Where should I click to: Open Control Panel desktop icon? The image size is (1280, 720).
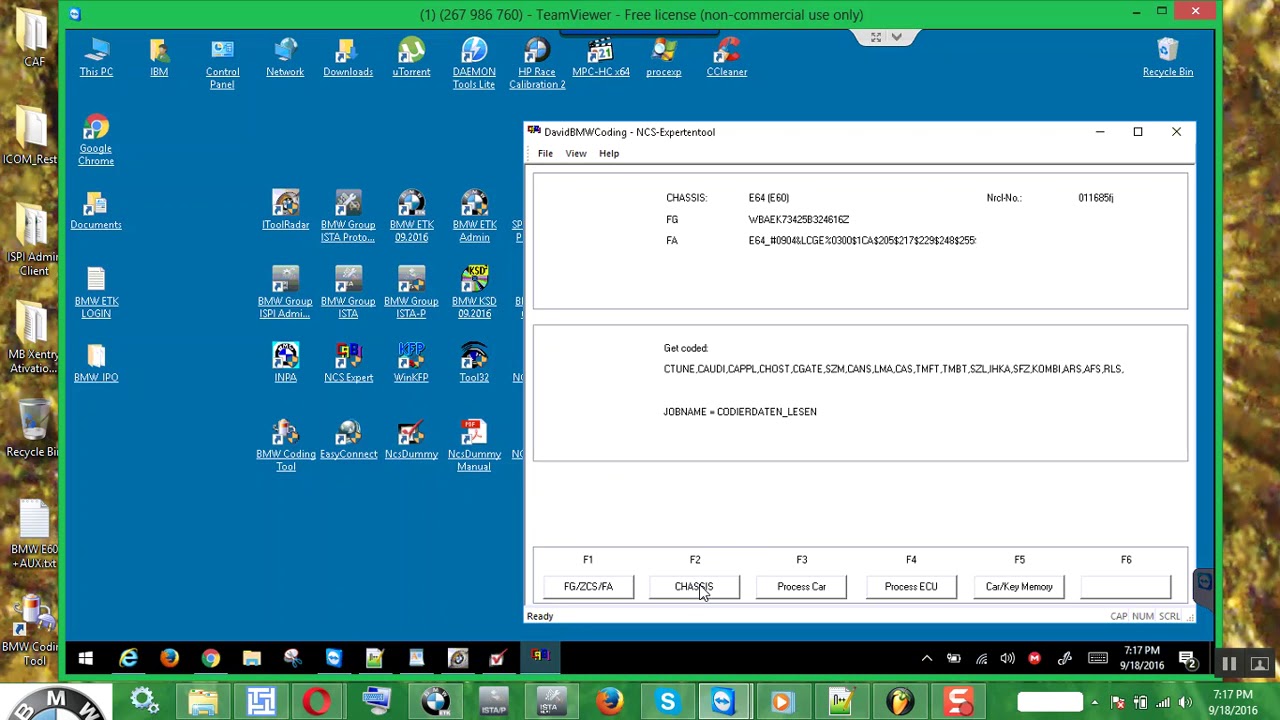[222, 64]
